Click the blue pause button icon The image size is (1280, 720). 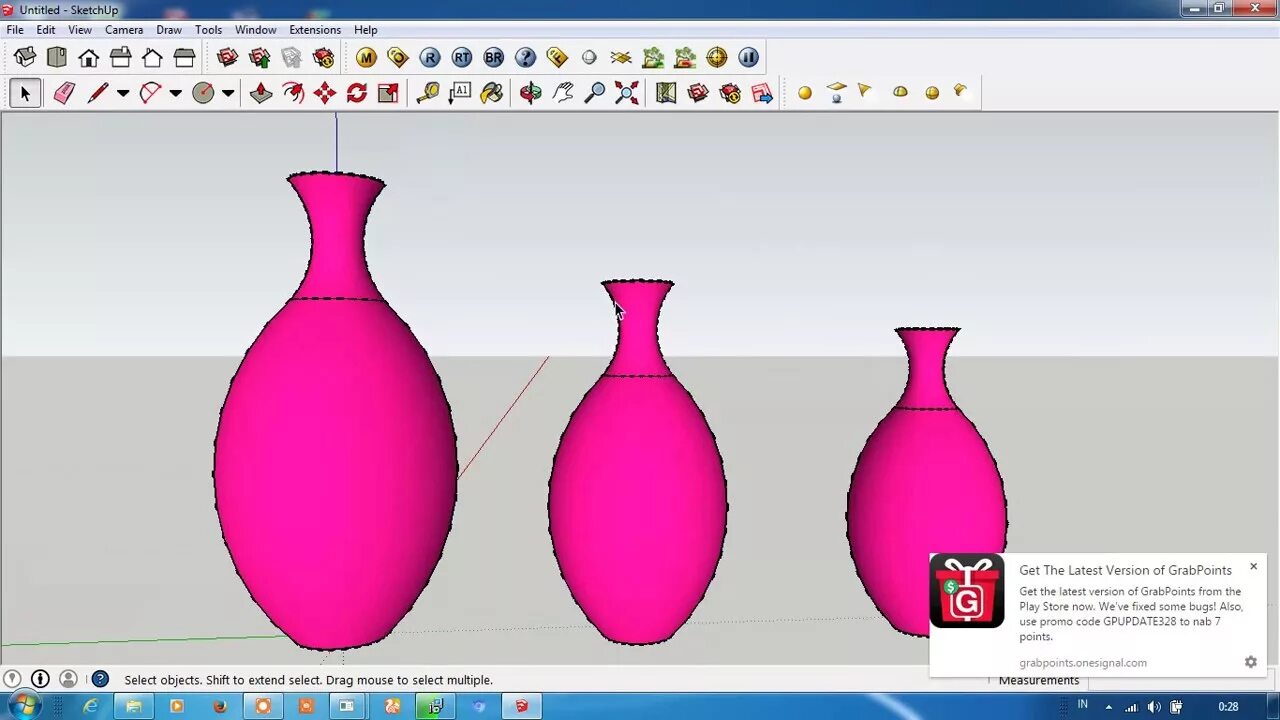click(x=749, y=57)
